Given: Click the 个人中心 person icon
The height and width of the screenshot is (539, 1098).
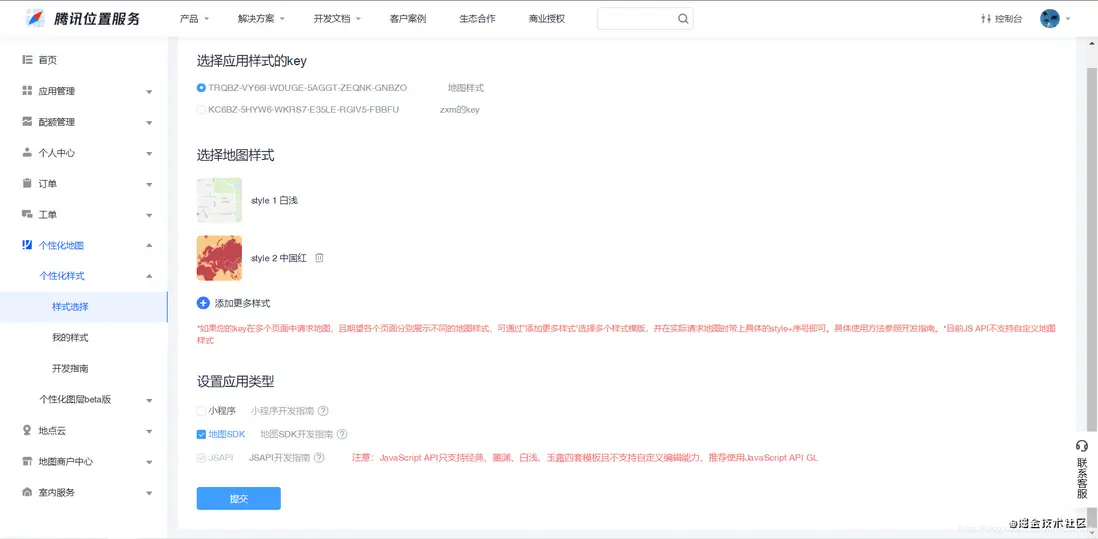Looking at the screenshot, I should pyautogui.click(x=27, y=153).
